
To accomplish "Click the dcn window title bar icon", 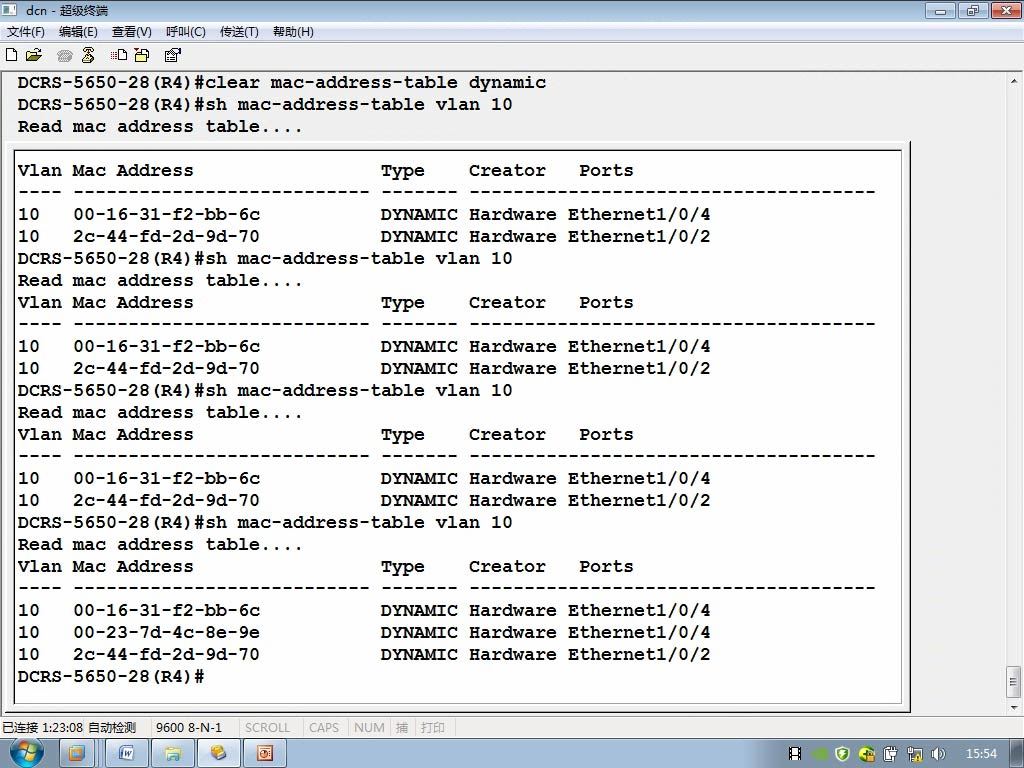I will pos(9,10).
